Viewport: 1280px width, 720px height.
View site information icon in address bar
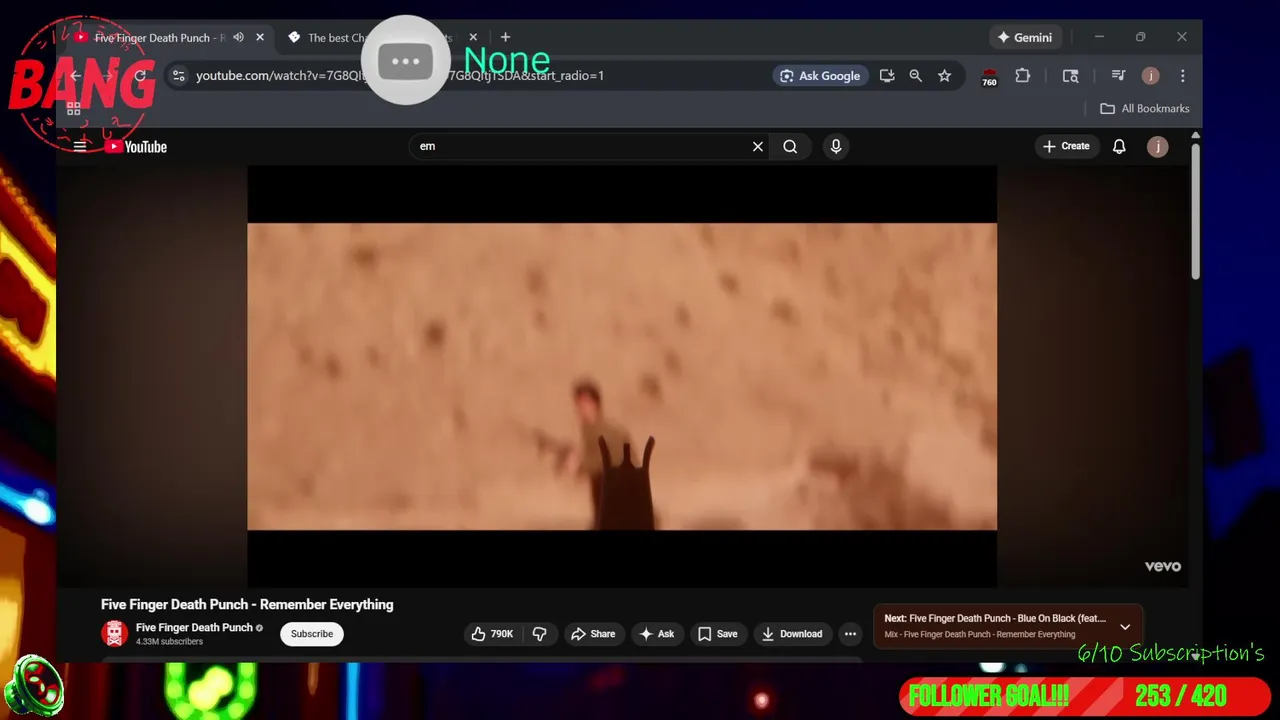click(178, 76)
